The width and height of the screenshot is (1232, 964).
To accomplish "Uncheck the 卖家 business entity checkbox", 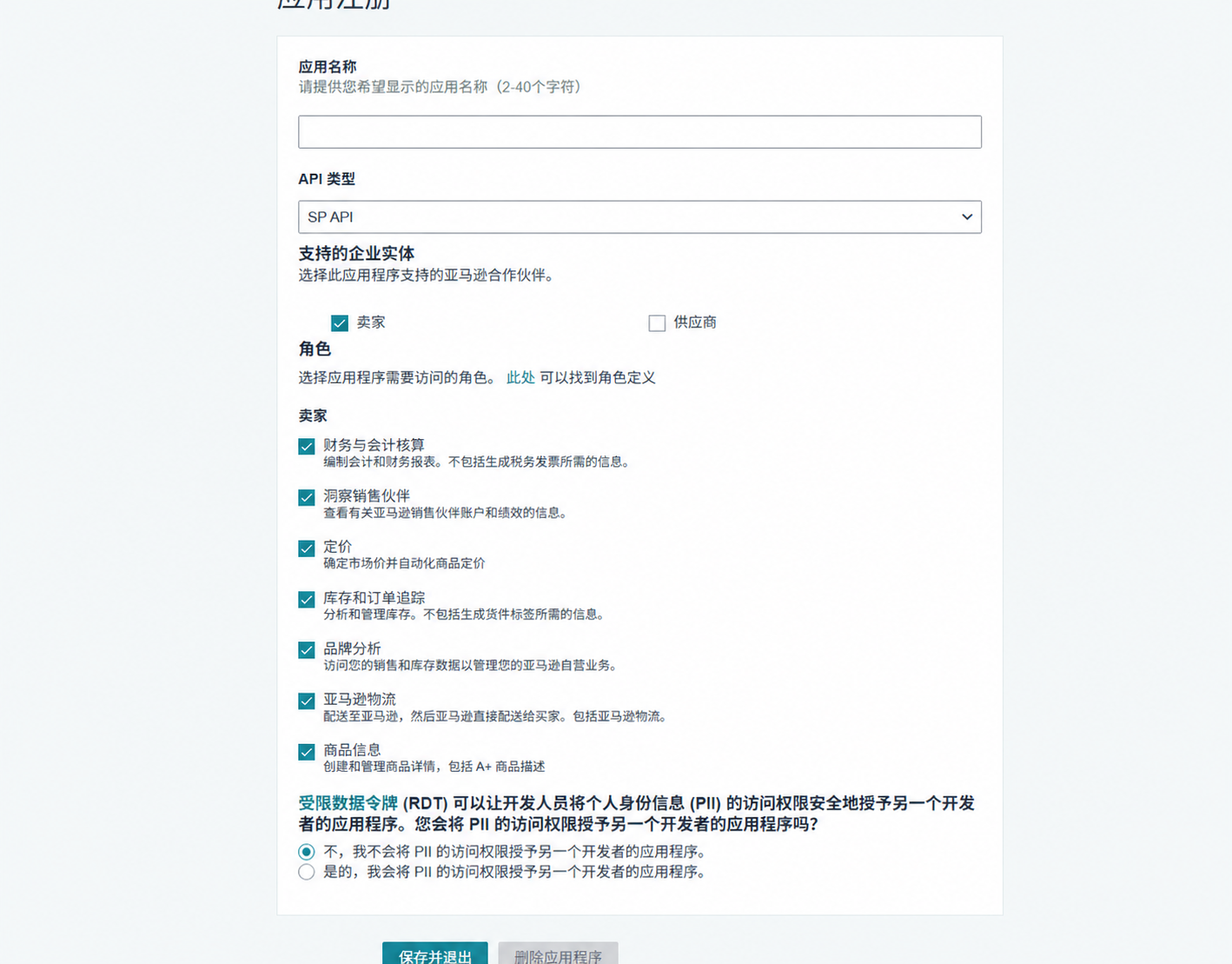I will coord(340,323).
